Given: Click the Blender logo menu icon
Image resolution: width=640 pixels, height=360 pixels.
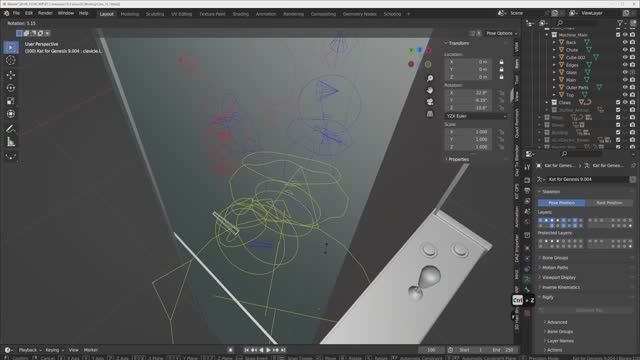Looking at the screenshot, I should point(6,13).
